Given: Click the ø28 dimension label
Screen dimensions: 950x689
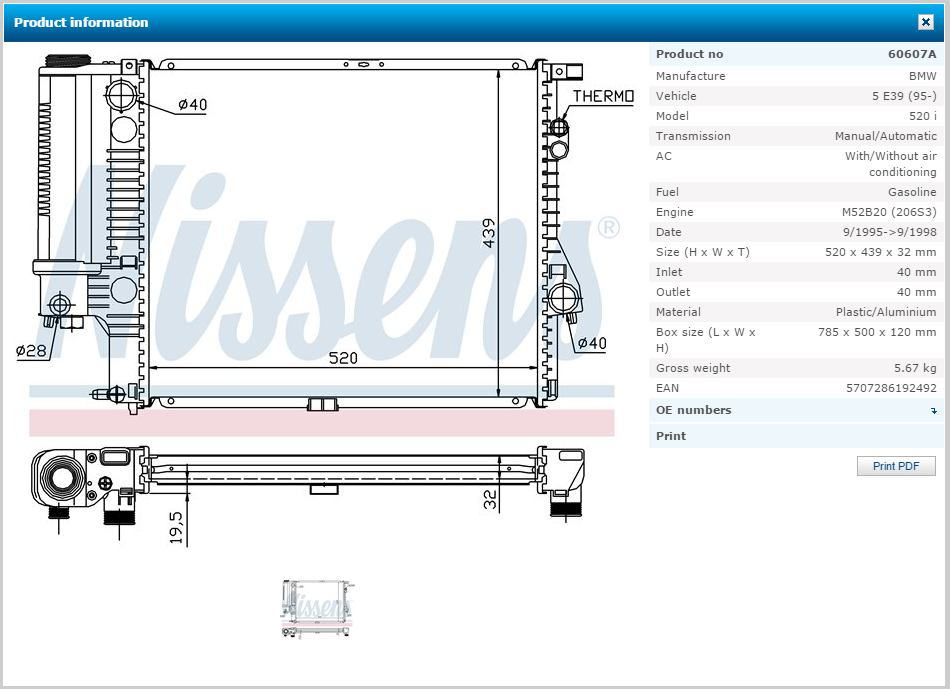Looking at the screenshot, I should coord(31,350).
